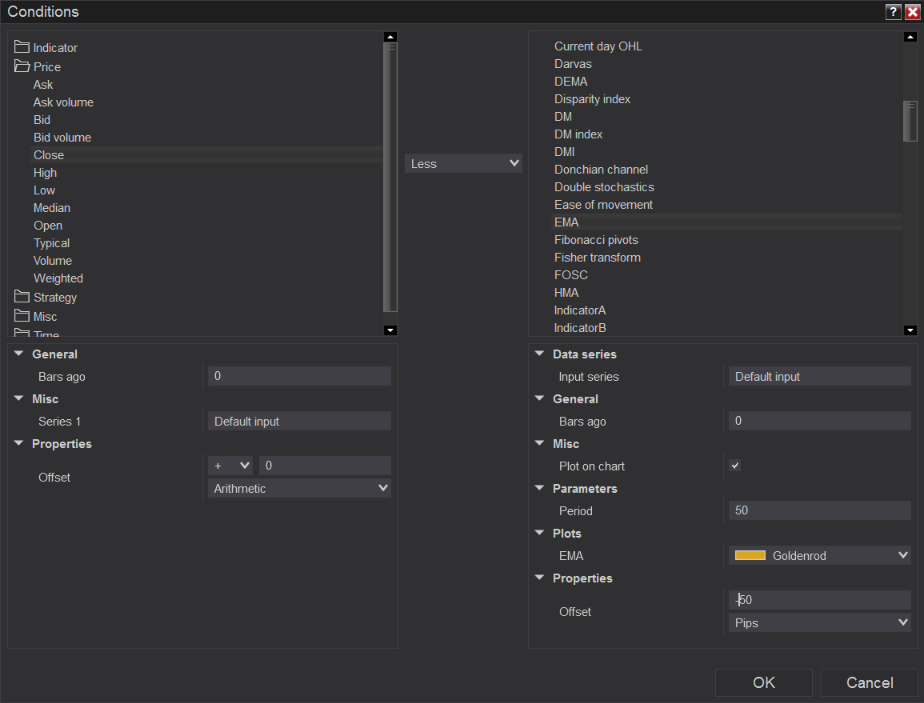Open the Goldenrod plot color dropdown
The width and height of the screenshot is (924, 703).
click(820, 555)
